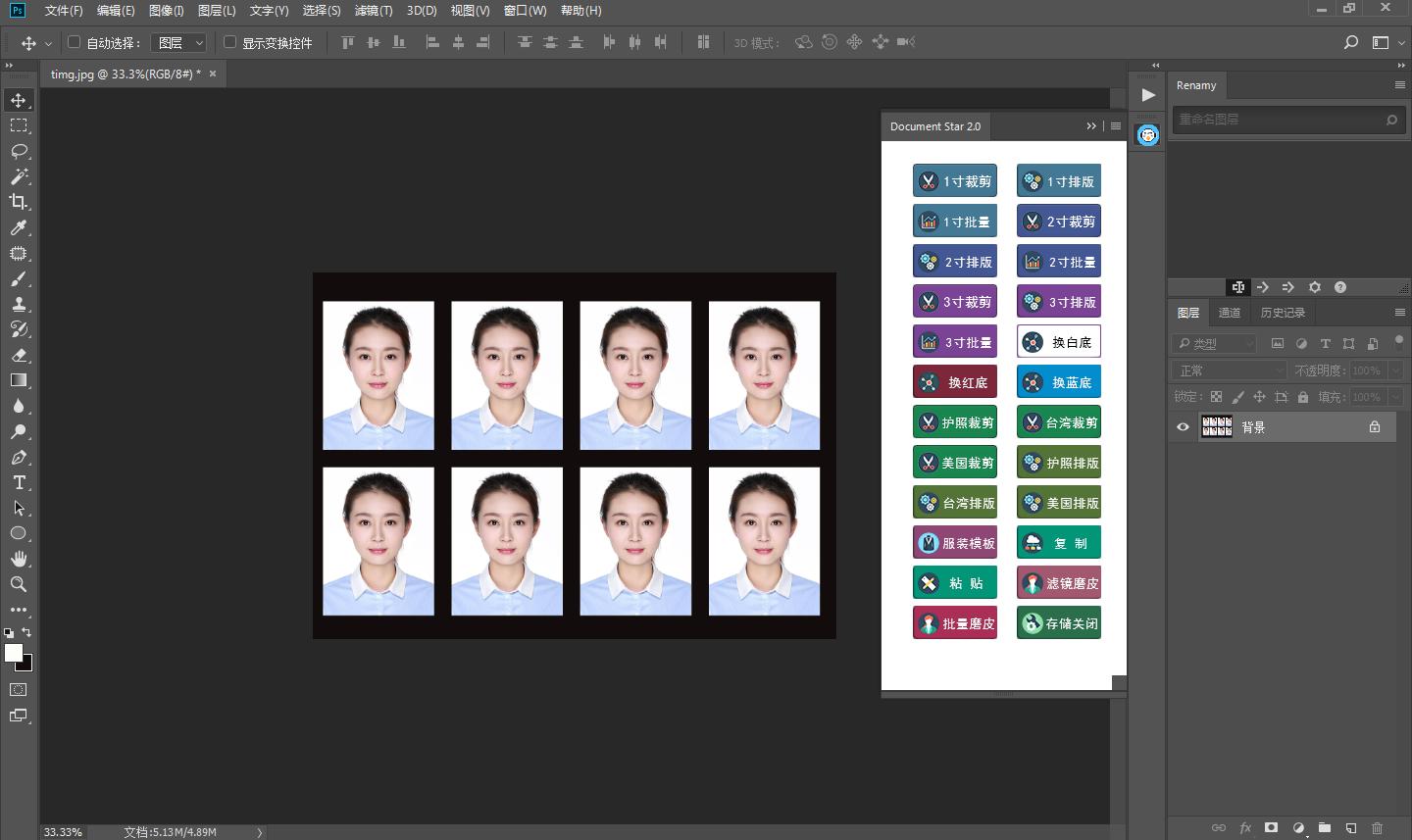Click the delete layer trash icon

click(1377, 828)
